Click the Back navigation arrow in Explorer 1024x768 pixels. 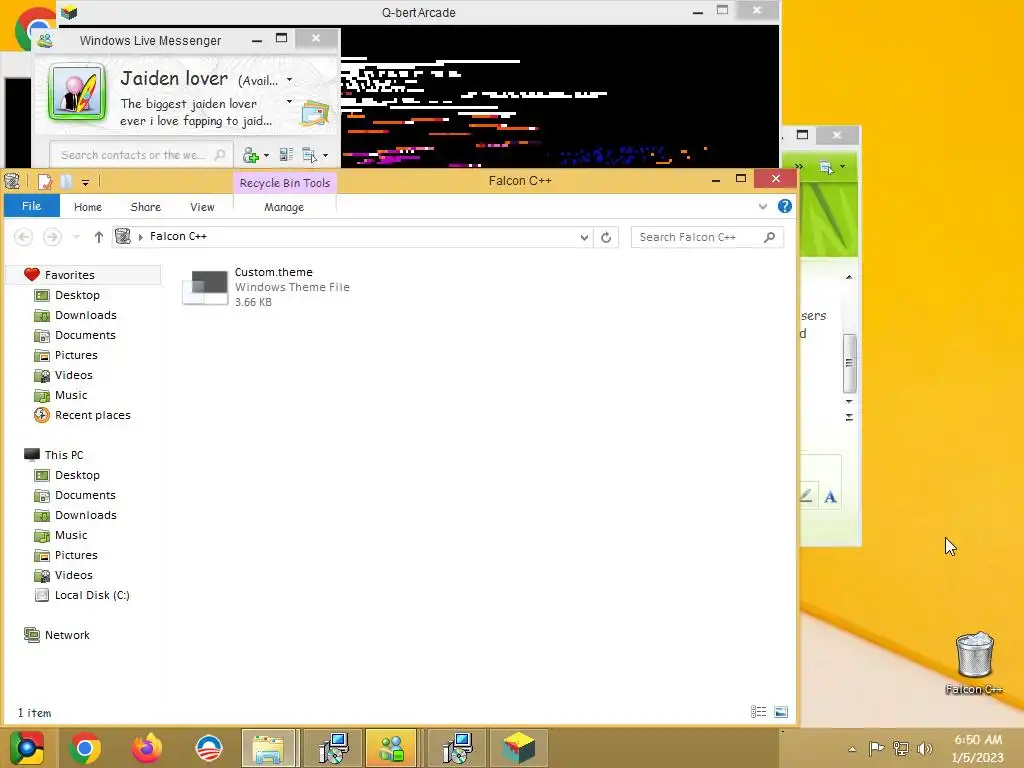tap(24, 237)
